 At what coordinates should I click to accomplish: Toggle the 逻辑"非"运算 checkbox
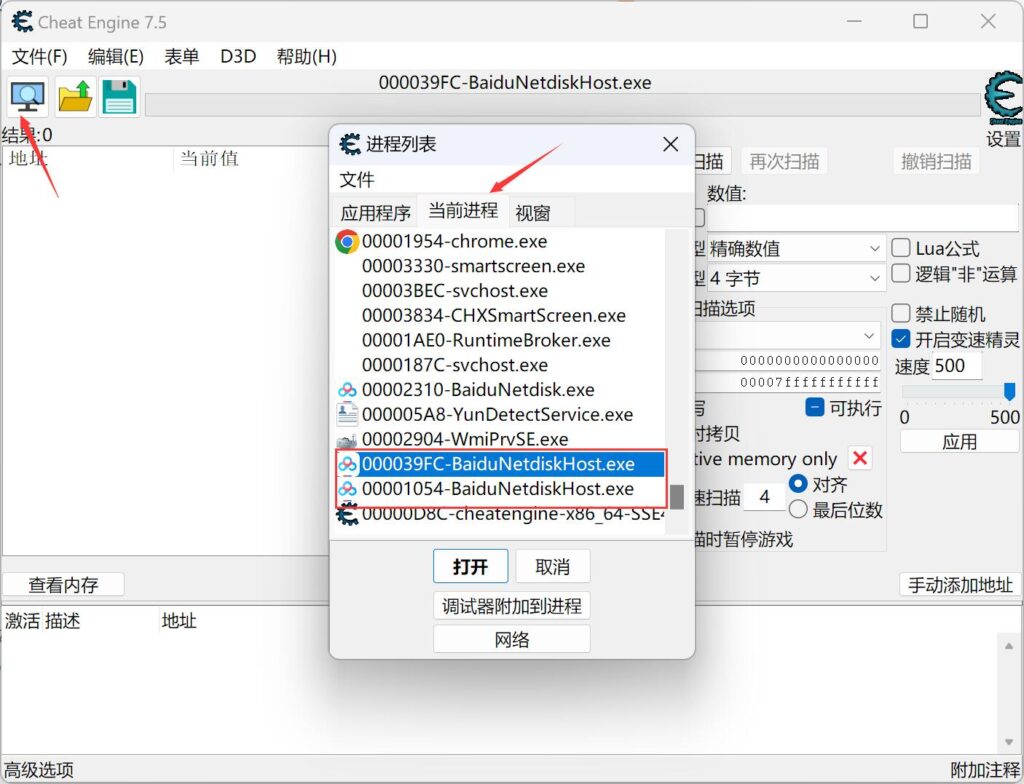pos(901,273)
